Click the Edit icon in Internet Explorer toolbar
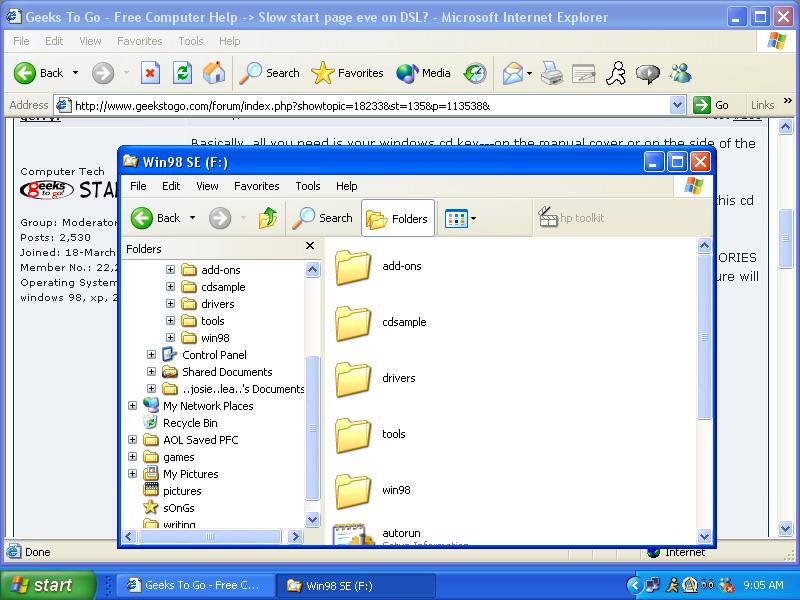The width and height of the screenshot is (800, 600). click(x=584, y=73)
